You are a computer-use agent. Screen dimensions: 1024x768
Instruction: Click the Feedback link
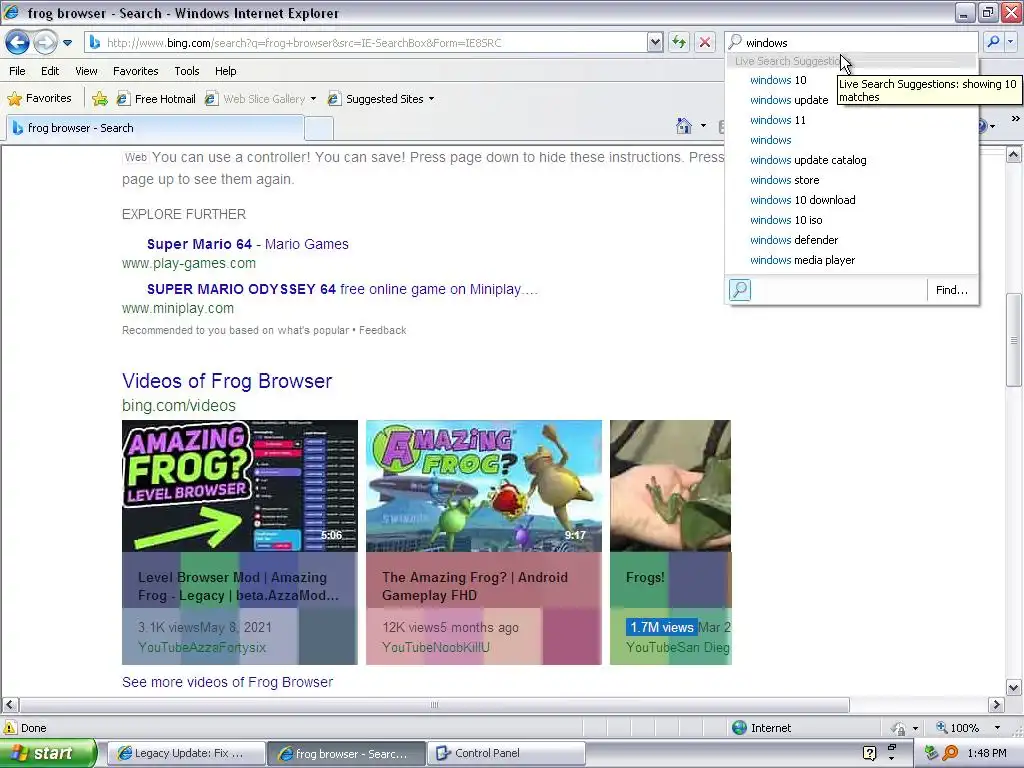coord(383,330)
